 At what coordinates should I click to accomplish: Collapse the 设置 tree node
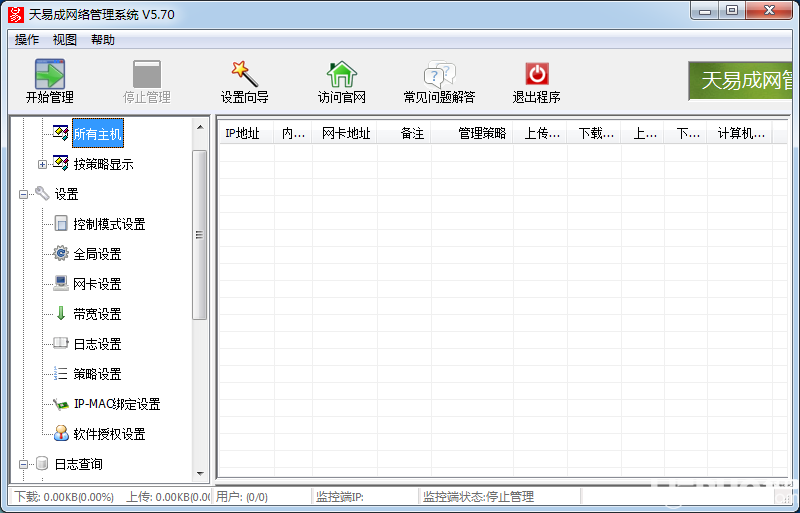coord(23,194)
